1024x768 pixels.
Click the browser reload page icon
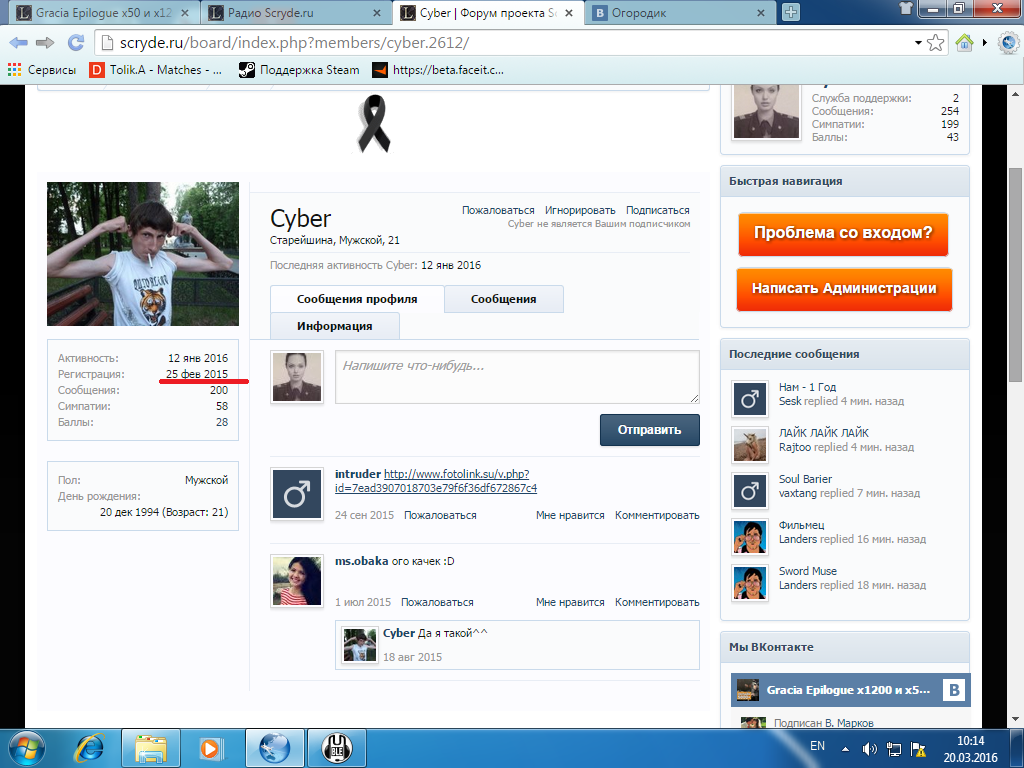click(75, 43)
